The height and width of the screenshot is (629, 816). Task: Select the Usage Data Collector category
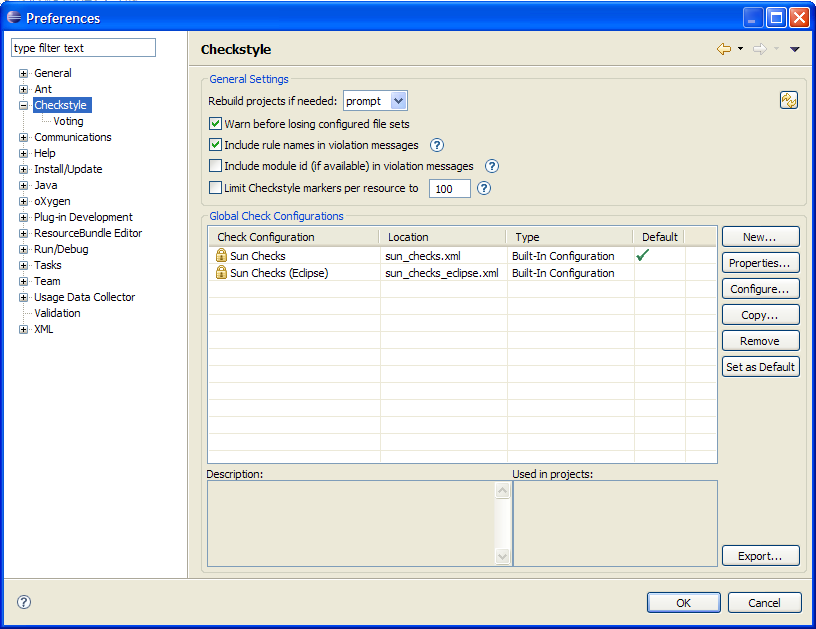click(84, 297)
